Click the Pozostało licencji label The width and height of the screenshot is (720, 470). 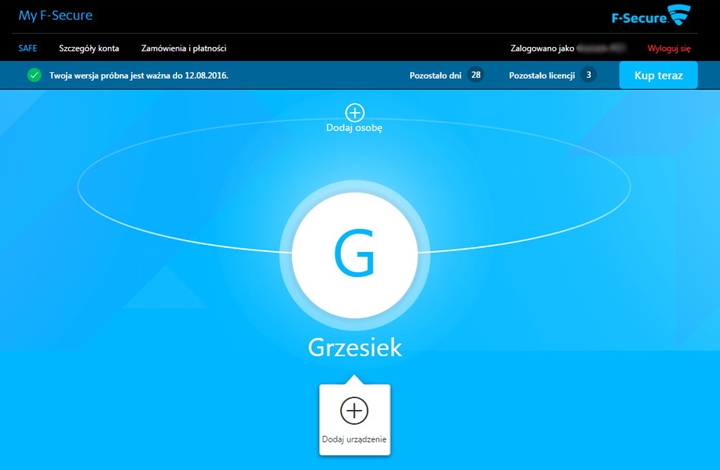(x=541, y=75)
